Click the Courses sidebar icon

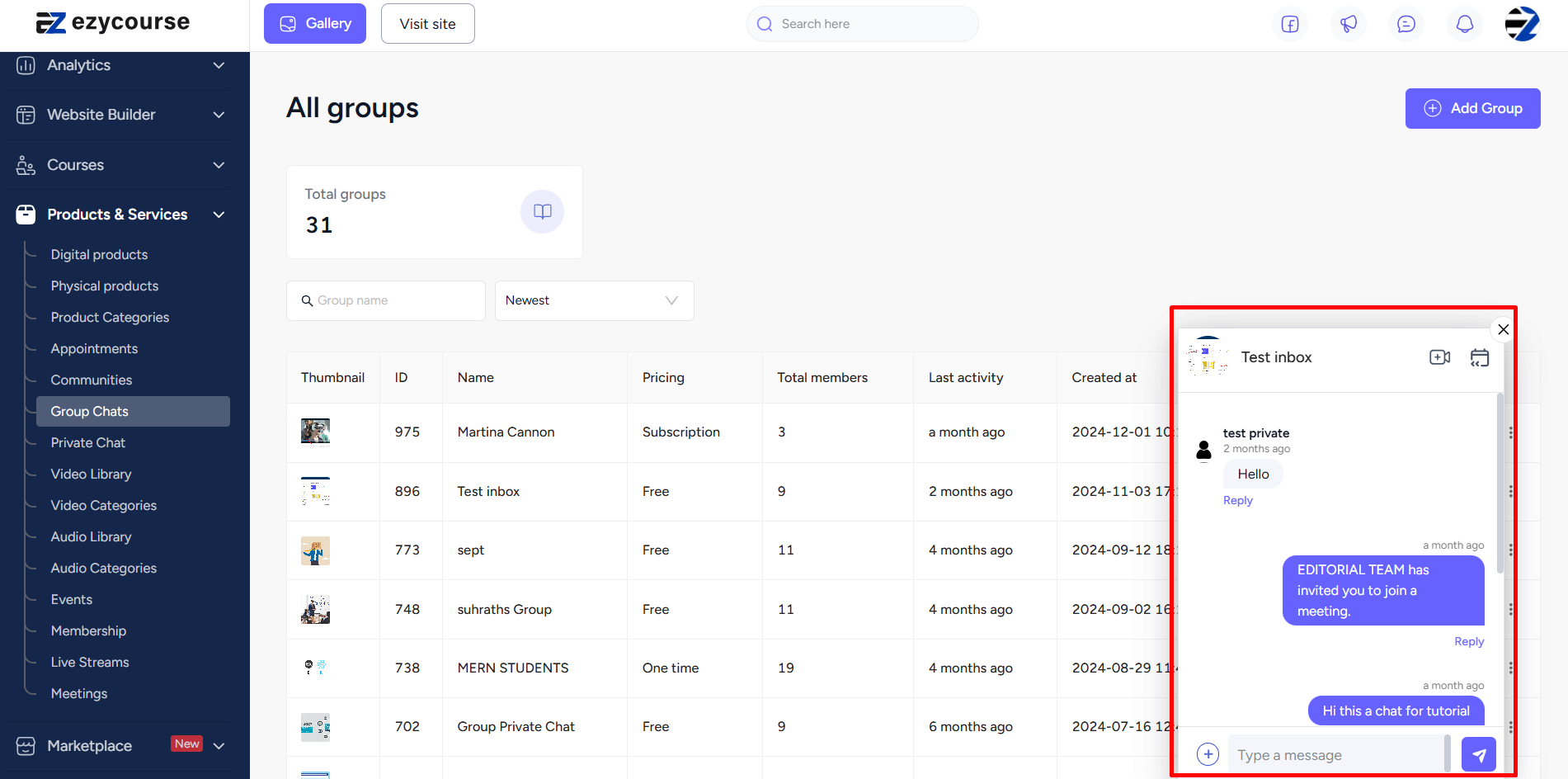26,165
